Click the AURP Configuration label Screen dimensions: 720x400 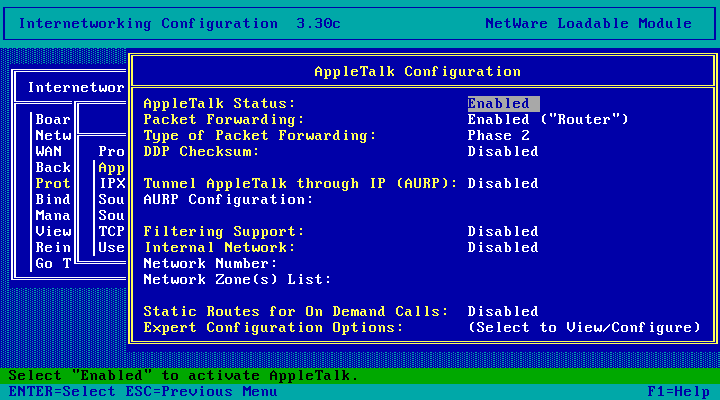(228, 200)
